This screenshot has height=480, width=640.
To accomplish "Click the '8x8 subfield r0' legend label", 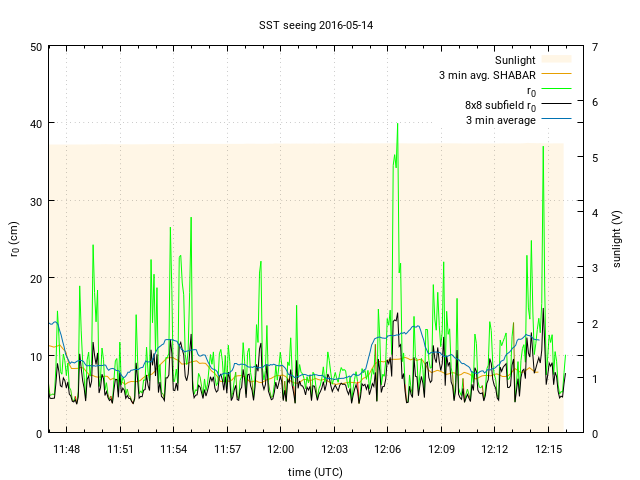I will pyautogui.click(x=500, y=105).
